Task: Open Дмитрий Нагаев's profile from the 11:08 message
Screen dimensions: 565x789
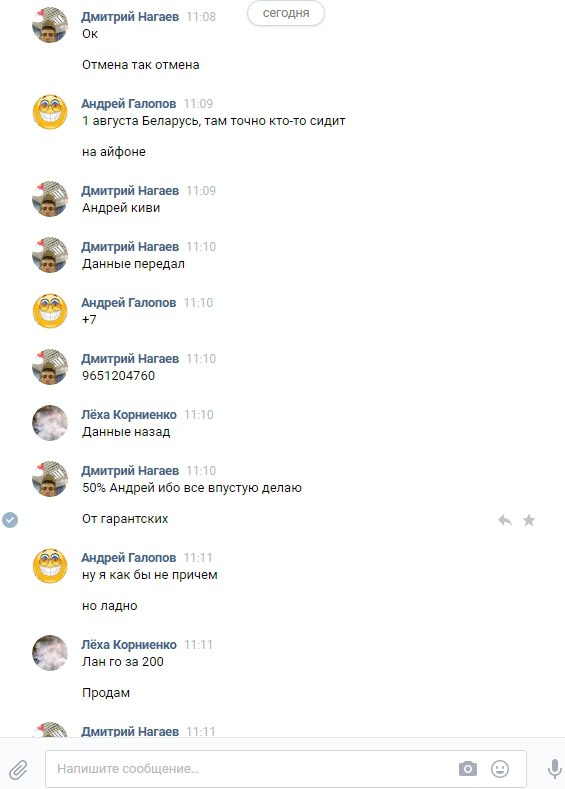Action: pos(130,17)
